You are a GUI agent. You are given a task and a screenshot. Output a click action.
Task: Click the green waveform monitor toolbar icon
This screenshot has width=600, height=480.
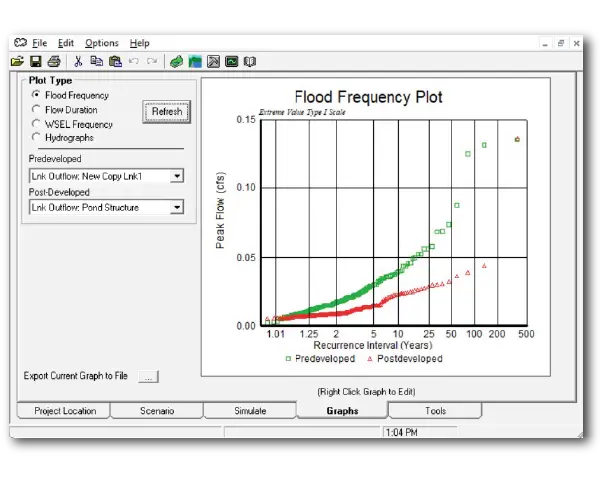[x=232, y=61]
